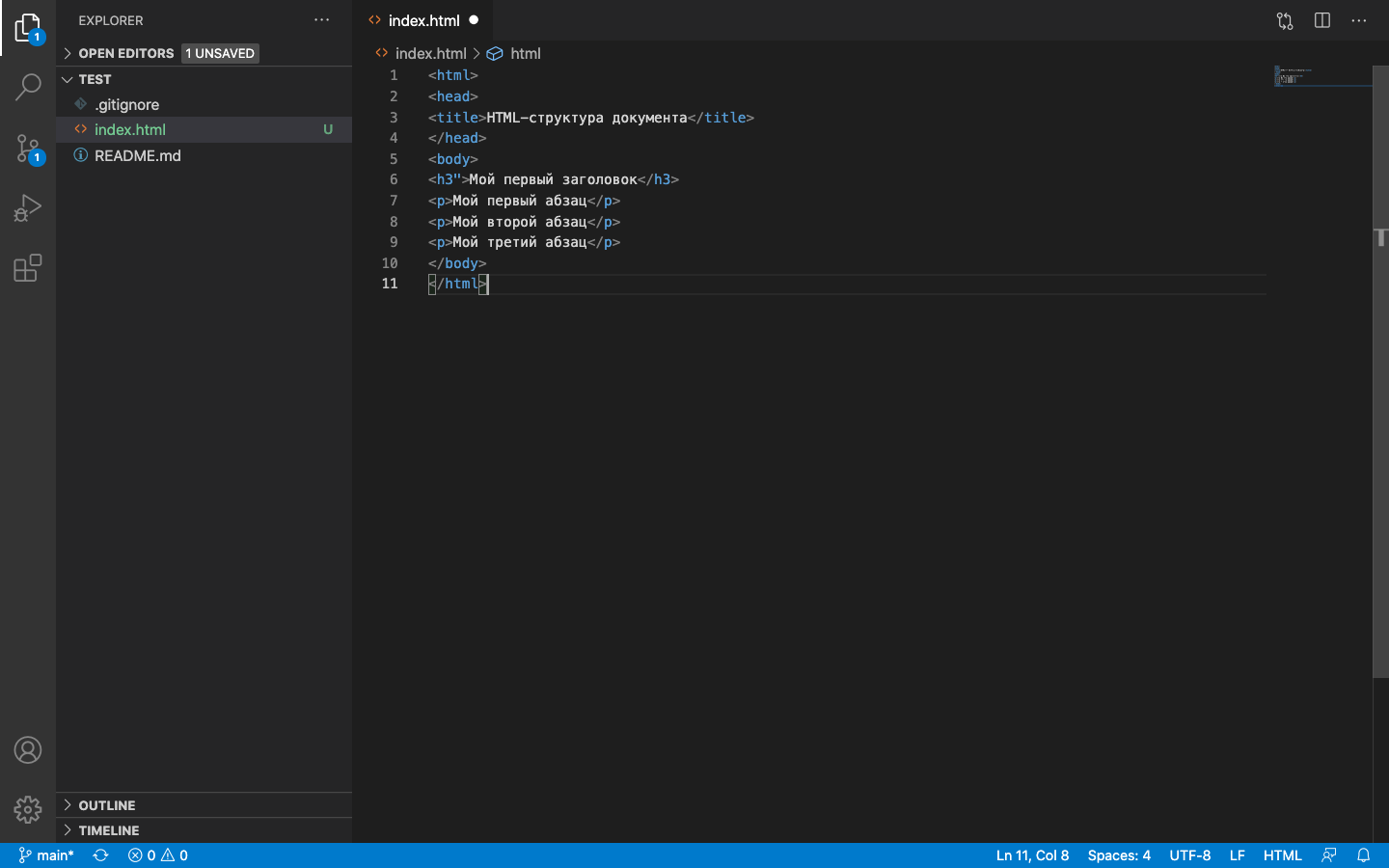Image resolution: width=1389 pixels, height=868 pixels.
Task: Expand the Outline panel
Action: [106, 805]
